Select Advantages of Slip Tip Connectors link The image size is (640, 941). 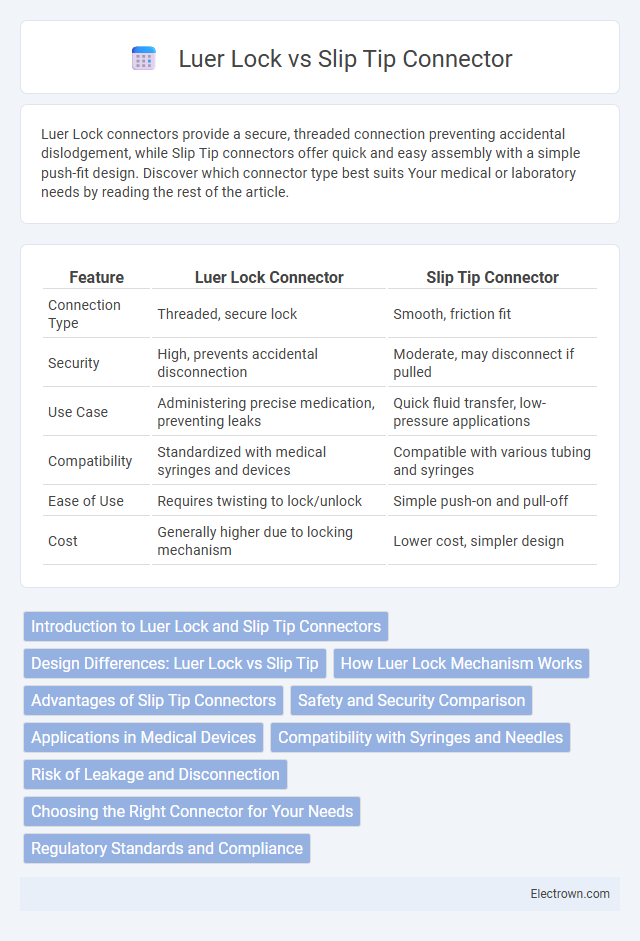[154, 700]
